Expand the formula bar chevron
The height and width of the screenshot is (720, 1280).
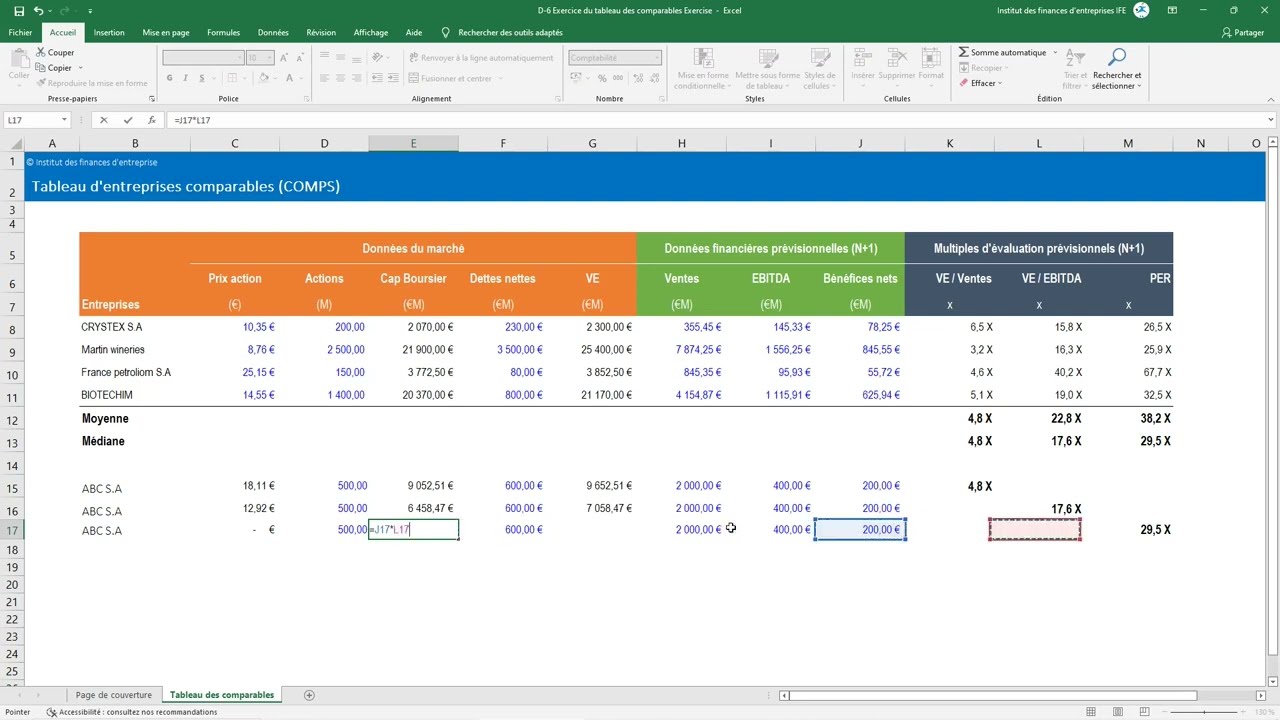(x=1271, y=120)
